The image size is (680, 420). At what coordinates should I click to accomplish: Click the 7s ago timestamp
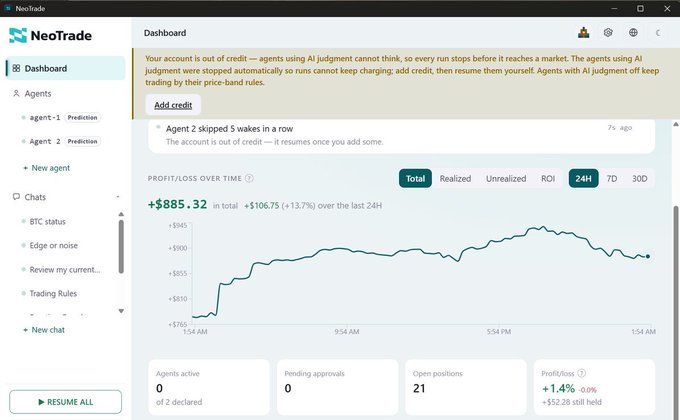click(x=619, y=128)
